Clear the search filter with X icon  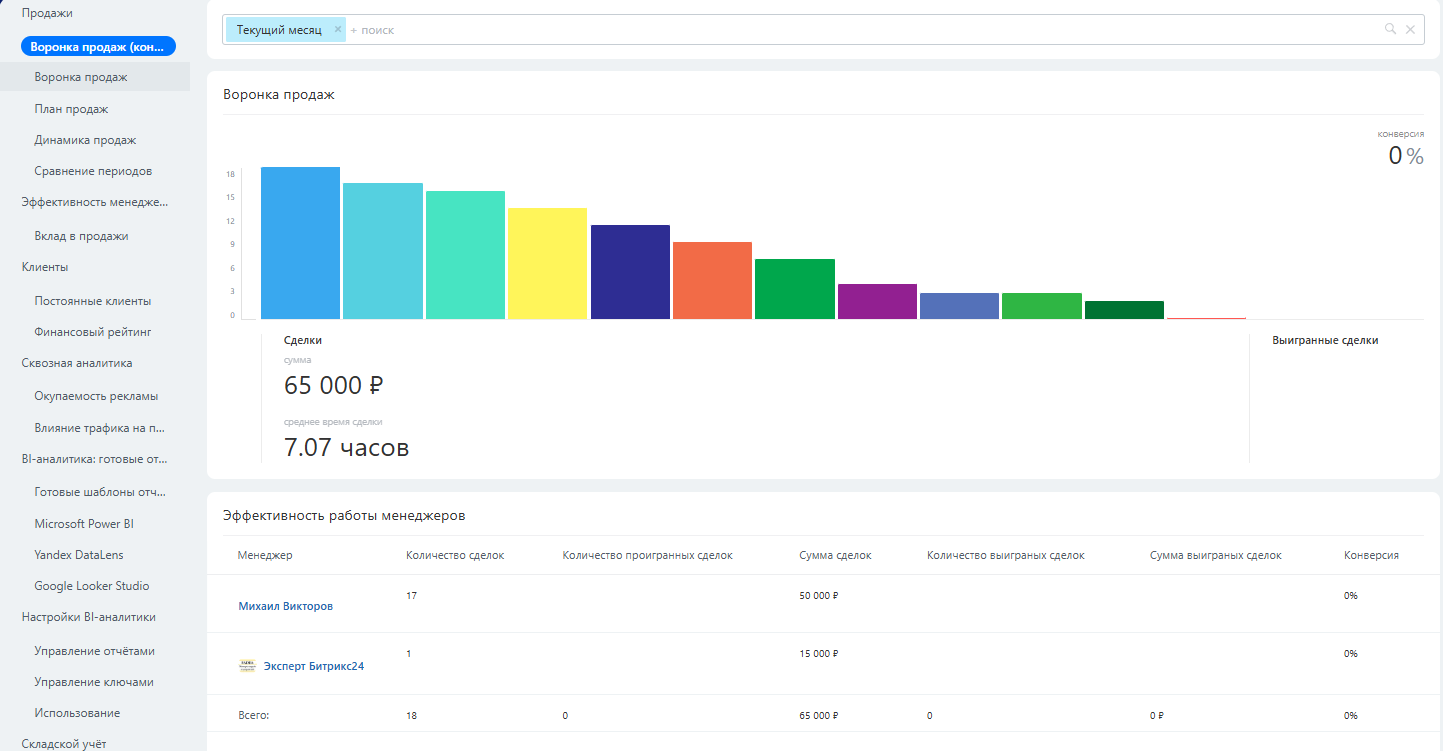click(1410, 30)
